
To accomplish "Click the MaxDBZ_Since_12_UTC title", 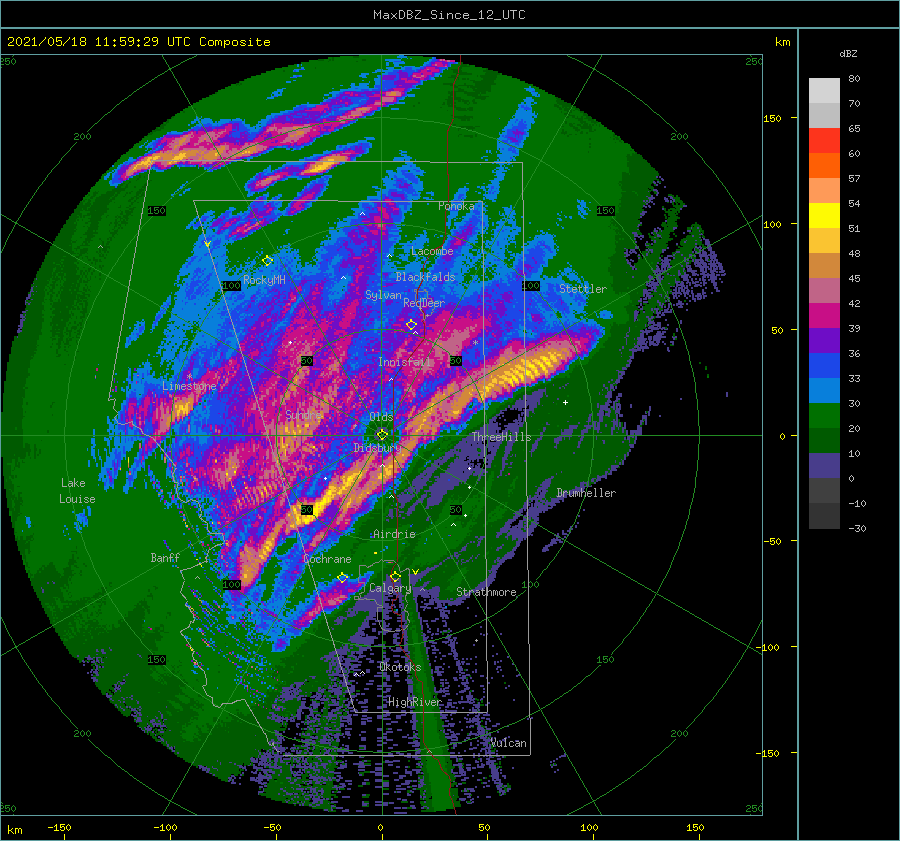I will coord(449,15).
